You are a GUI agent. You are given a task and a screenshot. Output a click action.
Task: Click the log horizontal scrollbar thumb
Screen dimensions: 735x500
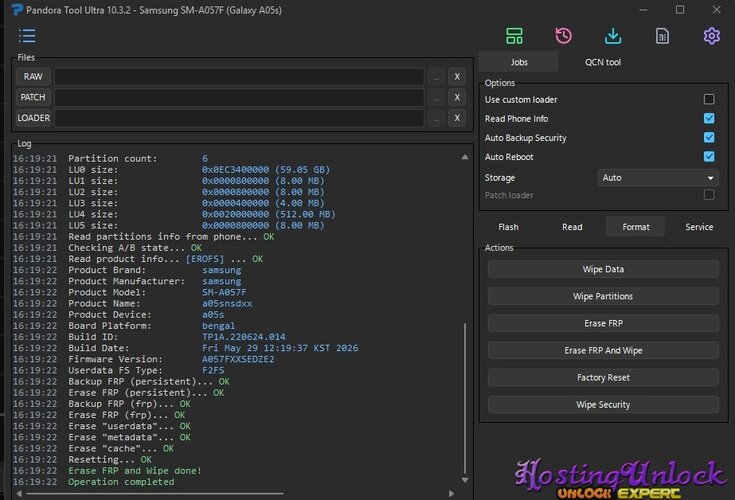pyautogui.click(x=155, y=493)
